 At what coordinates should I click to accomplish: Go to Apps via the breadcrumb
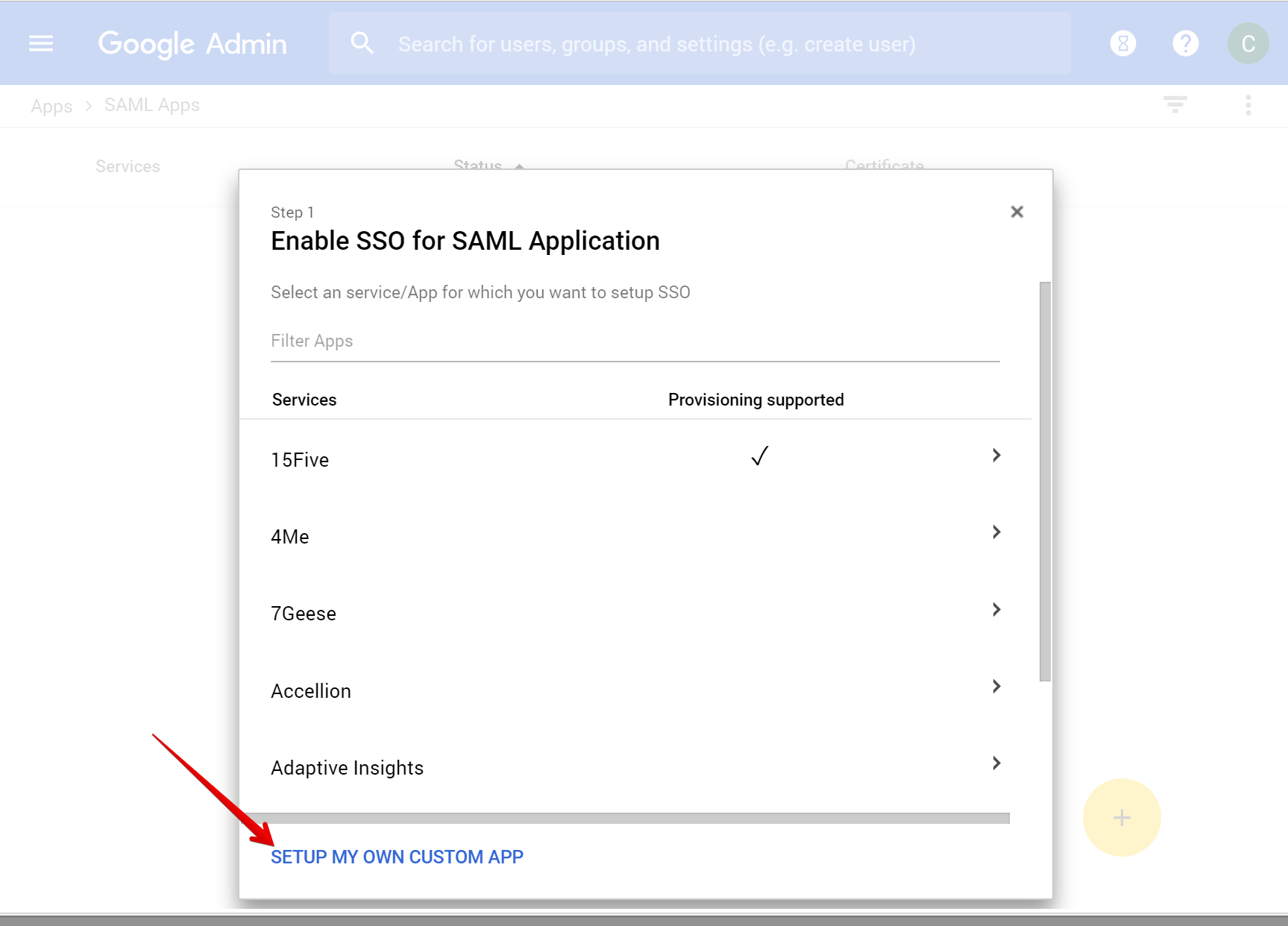[x=51, y=105]
